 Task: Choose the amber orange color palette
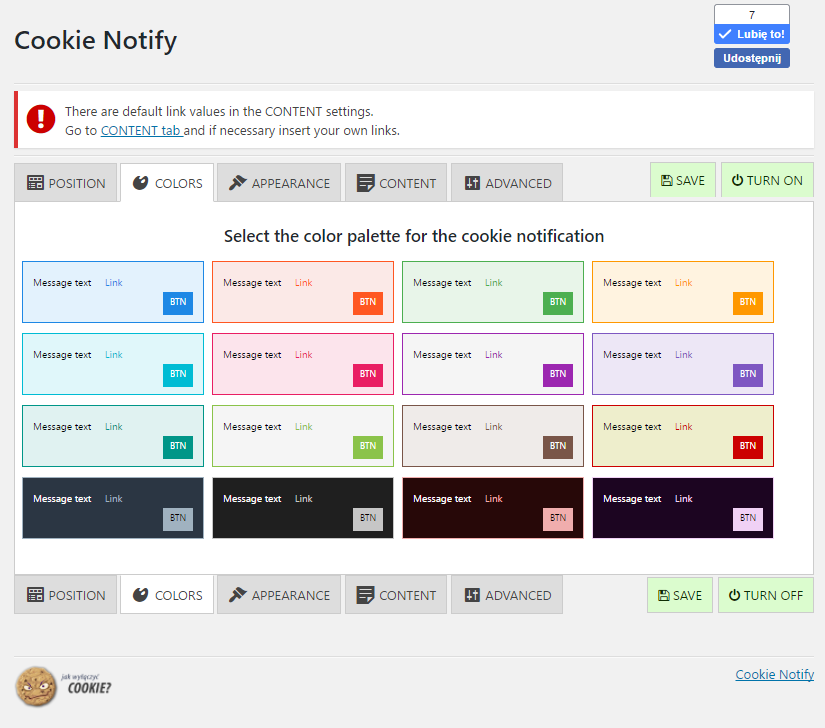pyautogui.click(x=682, y=292)
